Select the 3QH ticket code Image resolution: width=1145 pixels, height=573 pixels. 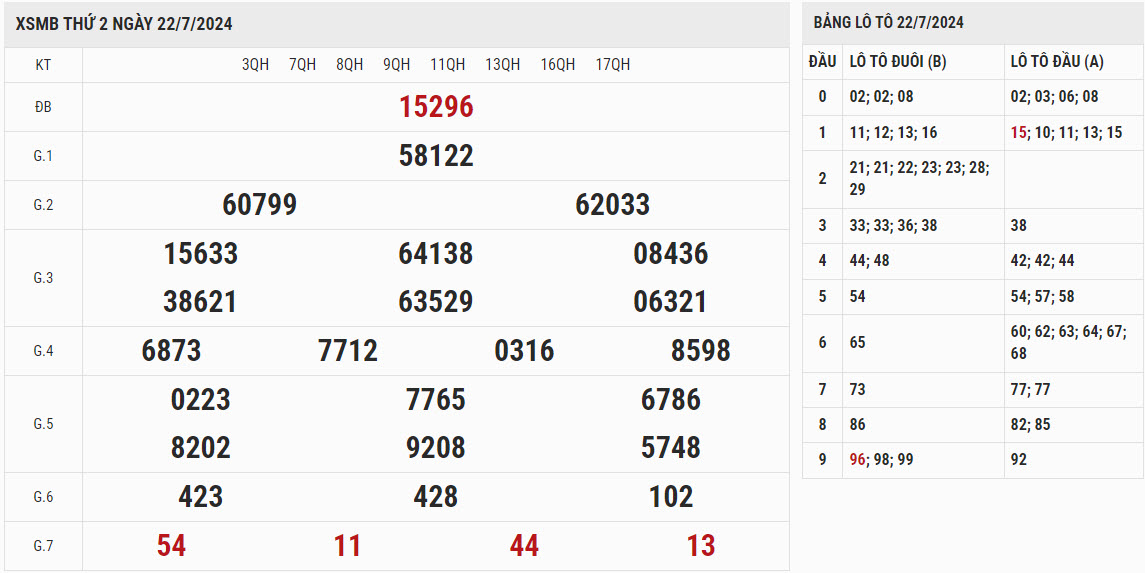255,64
